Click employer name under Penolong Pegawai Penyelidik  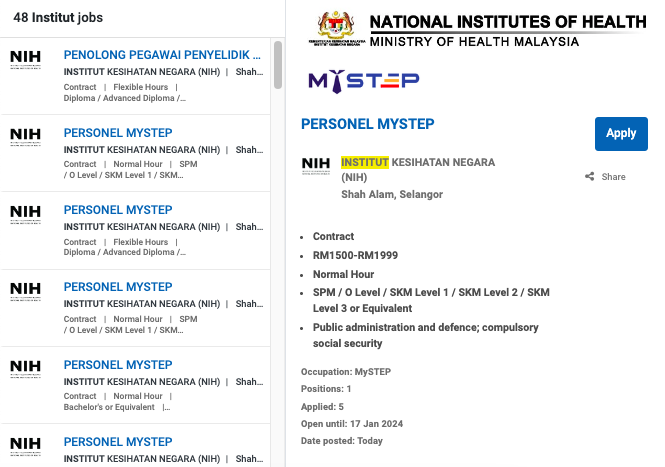141,72
